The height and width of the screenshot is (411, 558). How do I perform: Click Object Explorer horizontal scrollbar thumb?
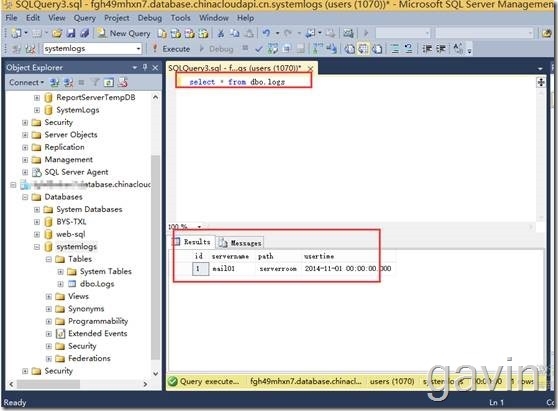click(48, 384)
